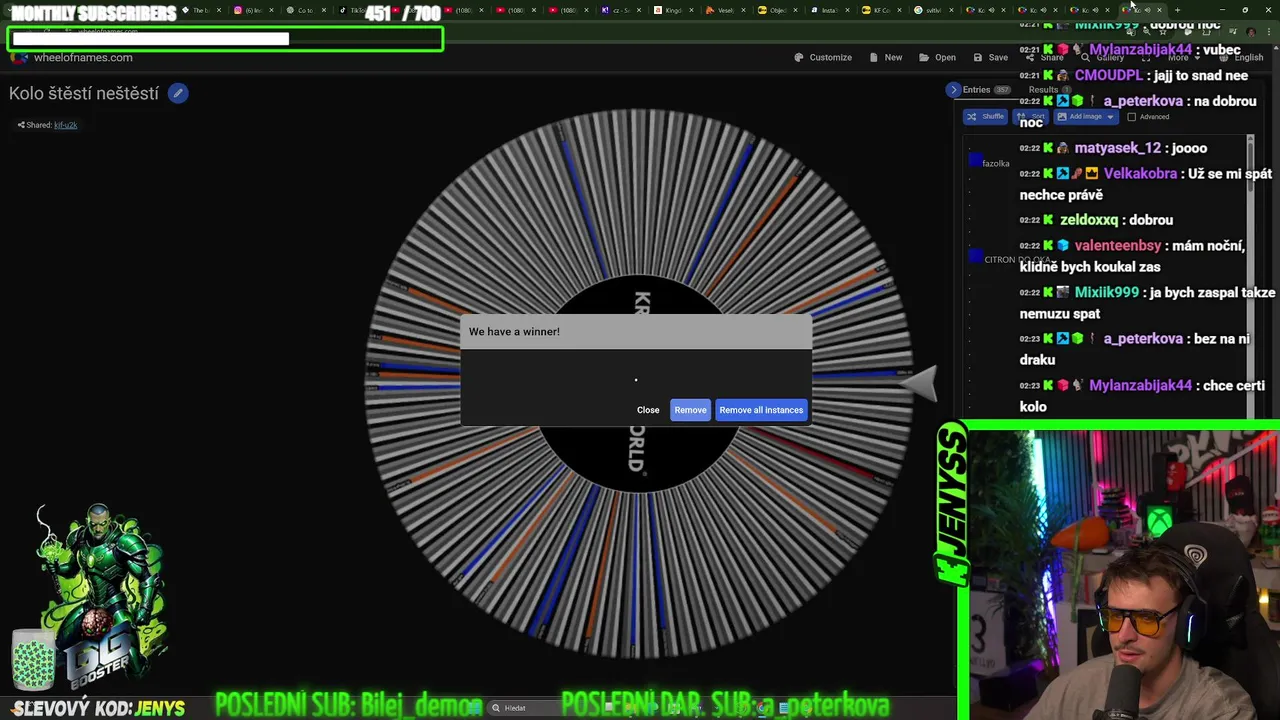Click the wheeloffnames.com logo text
The height and width of the screenshot is (720, 1280).
(x=83, y=57)
